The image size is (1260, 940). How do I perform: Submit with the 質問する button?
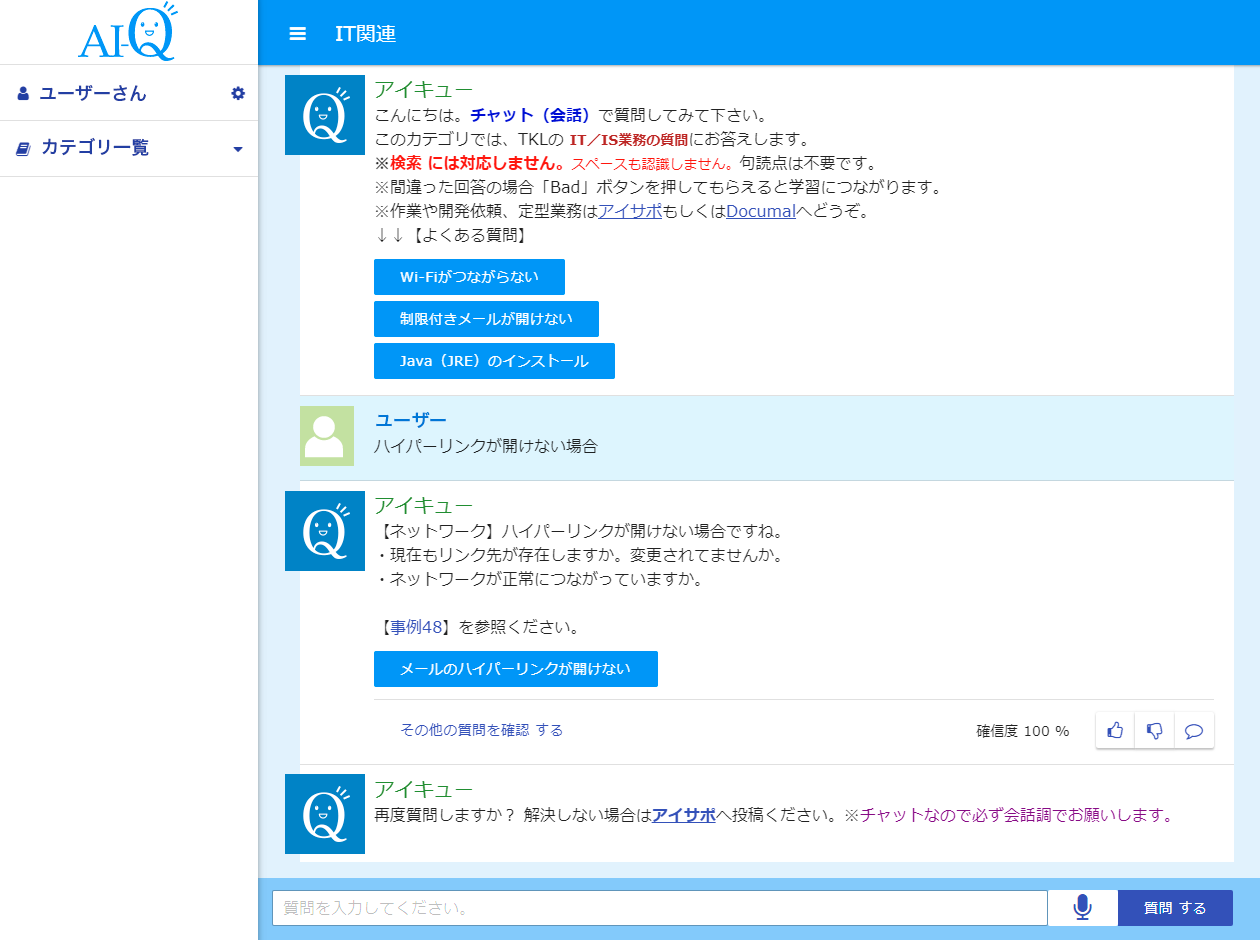(1175, 908)
